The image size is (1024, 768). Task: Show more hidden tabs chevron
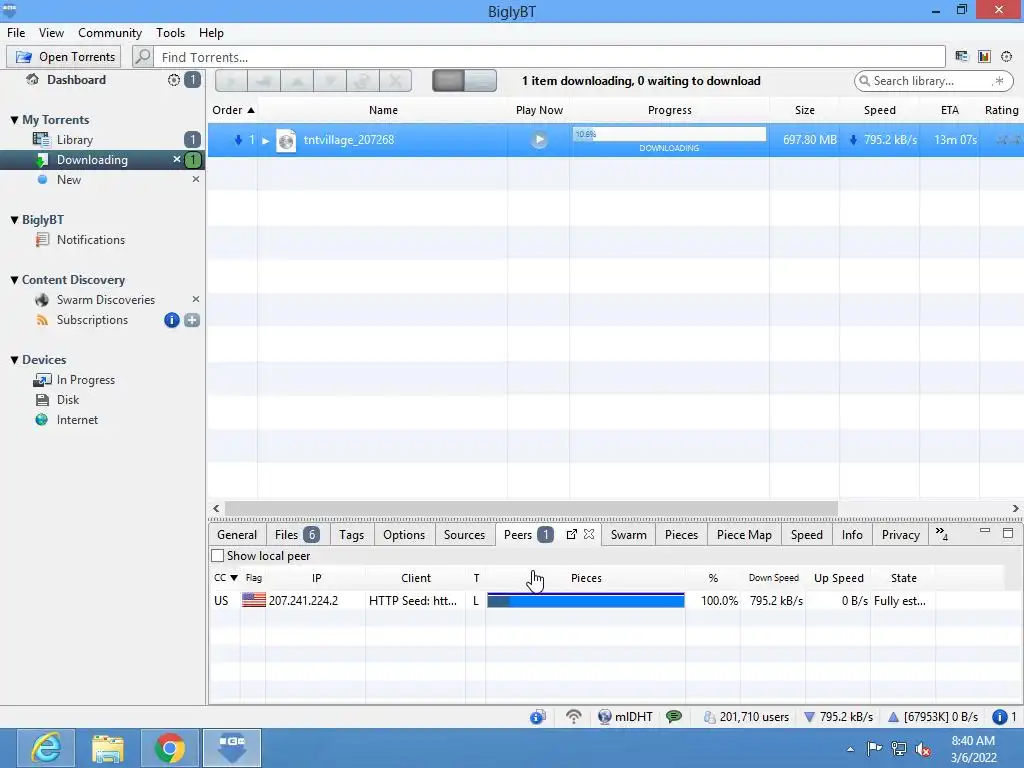pos(941,534)
